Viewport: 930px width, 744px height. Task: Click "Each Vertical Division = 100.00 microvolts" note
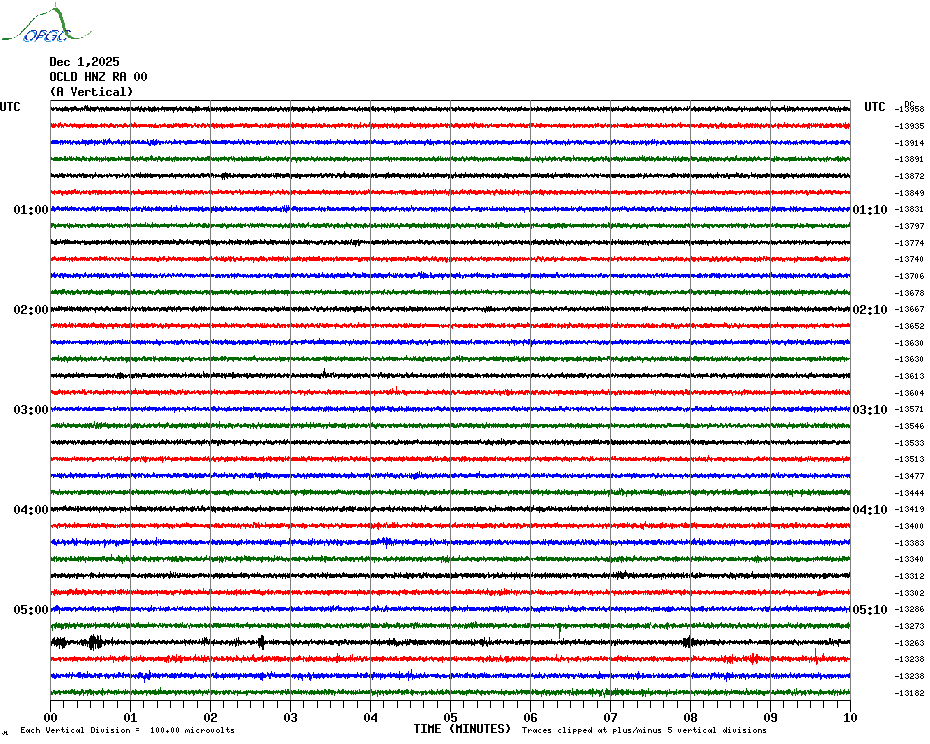click(x=128, y=730)
